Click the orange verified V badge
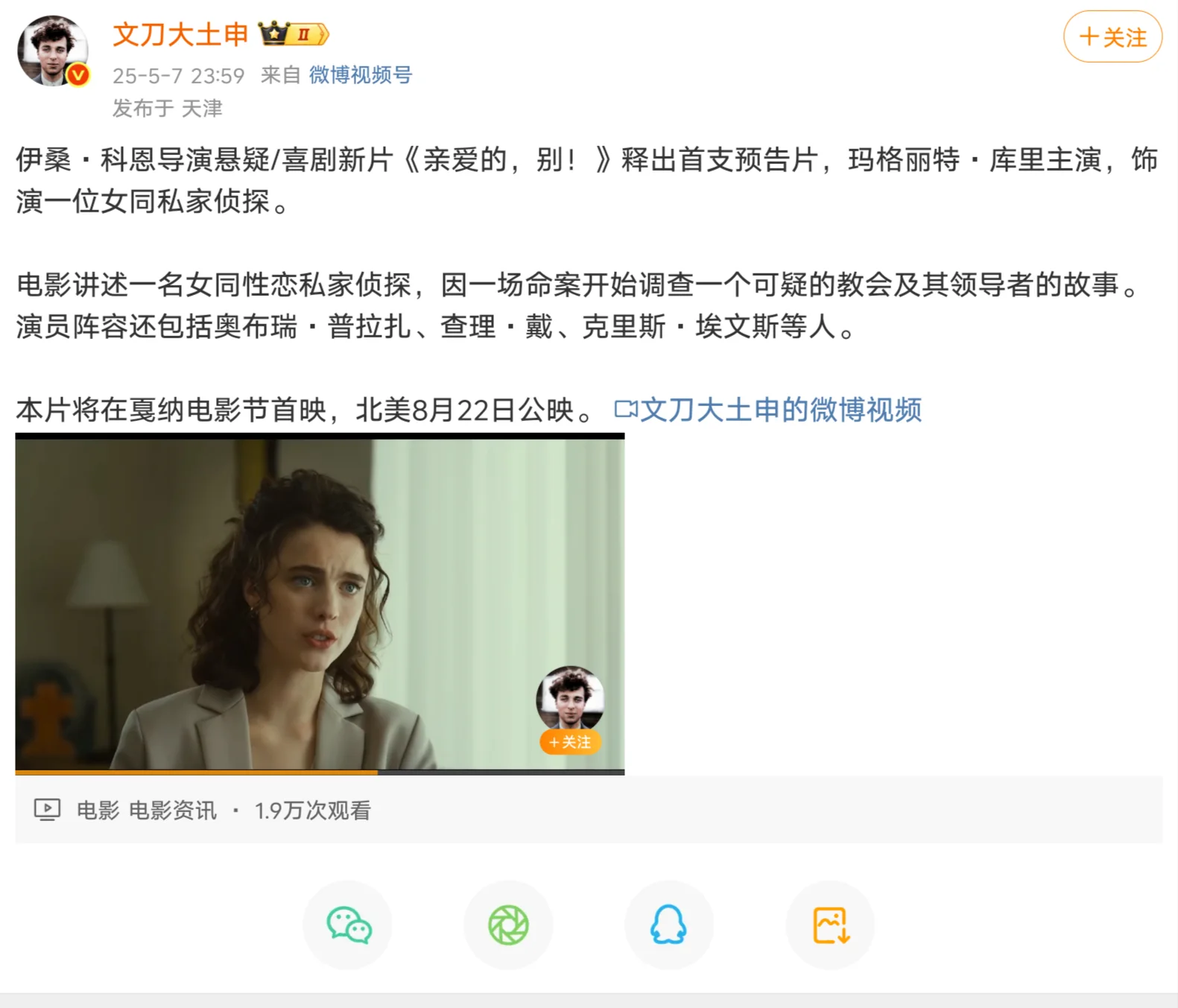1178x1008 pixels. point(77,75)
